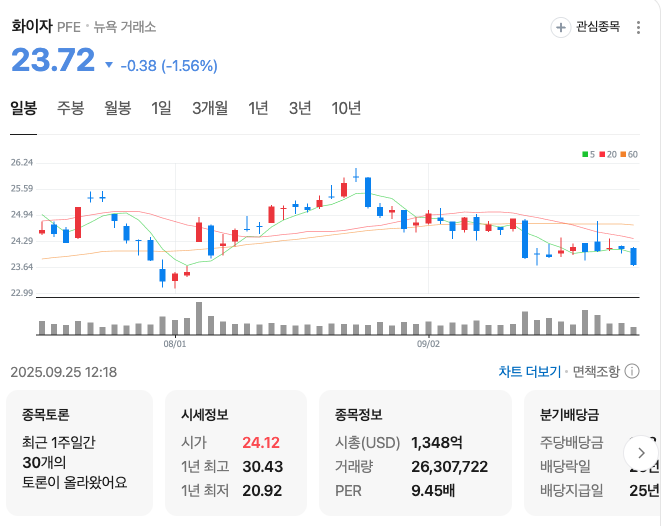Click the 23.64 price axis label

(x=22, y=267)
